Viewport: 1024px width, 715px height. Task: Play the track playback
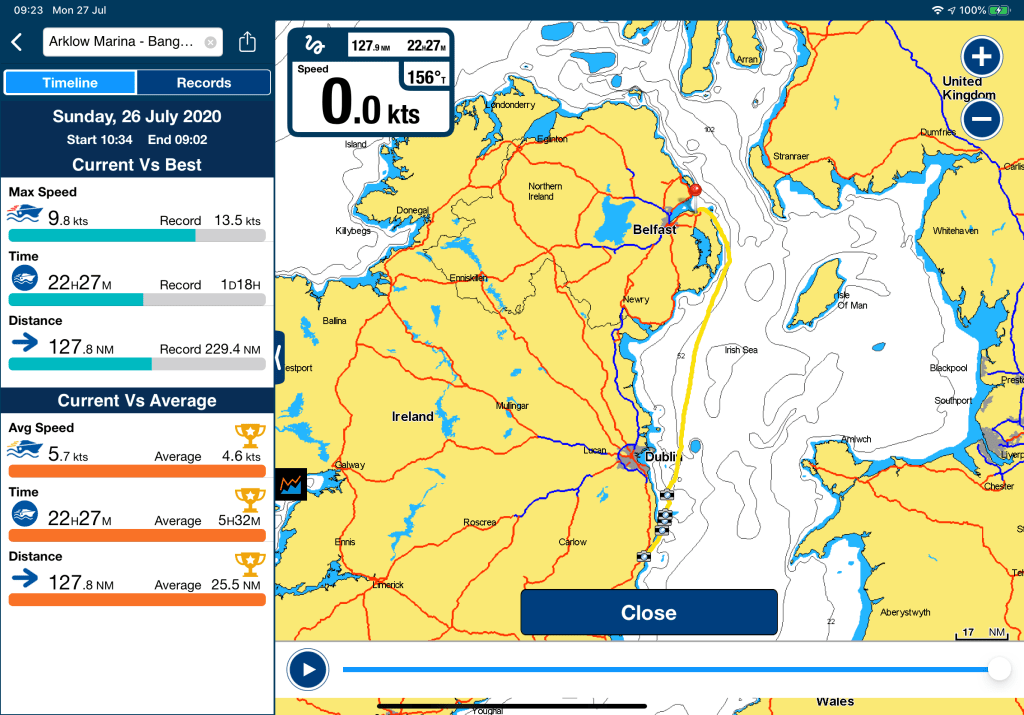[x=307, y=670]
